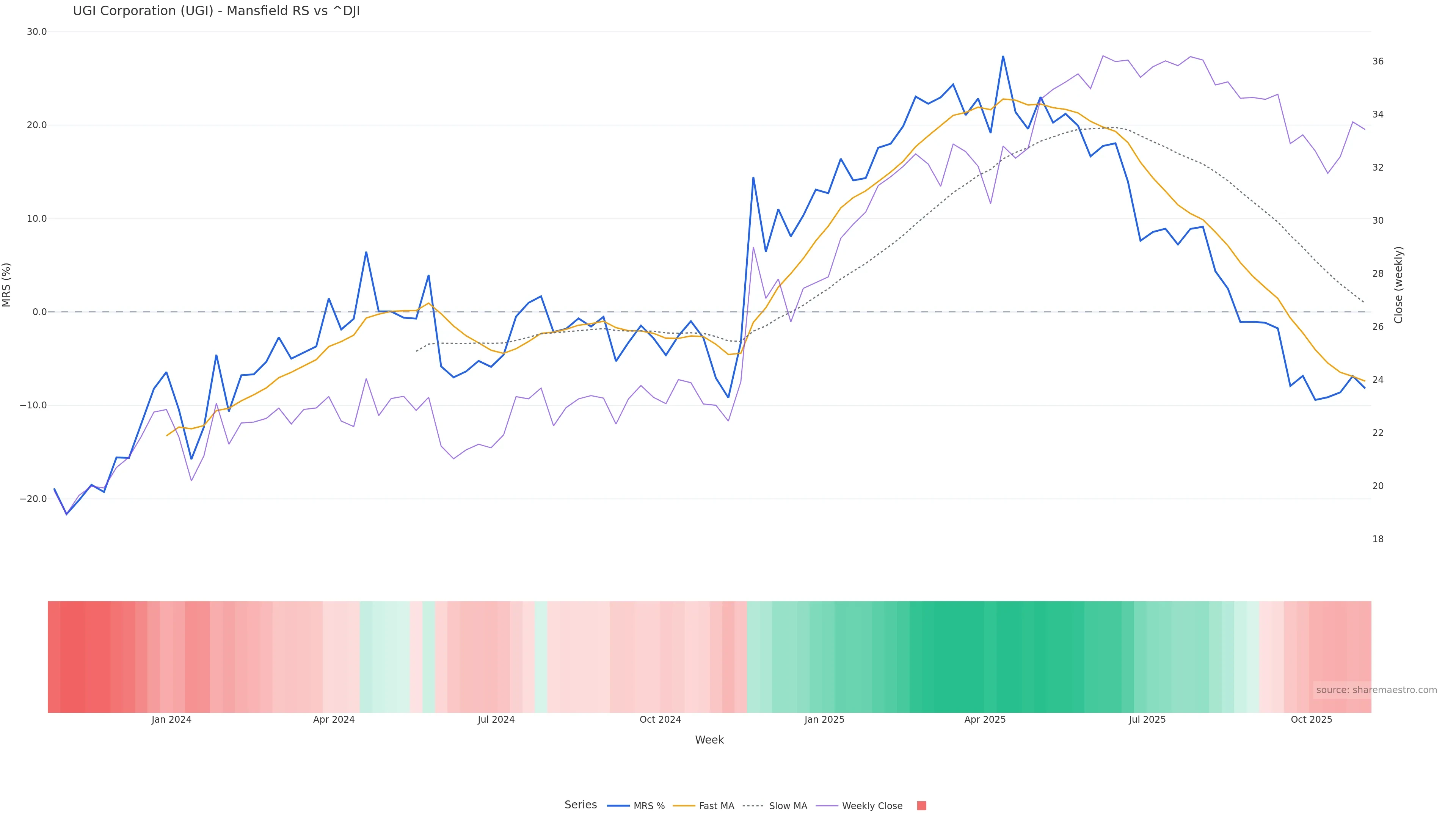Image resolution: width=1456 pixels, height=819 pixels.
Task: Click the 'Week' x-axis title
Action: pos(709,740)
